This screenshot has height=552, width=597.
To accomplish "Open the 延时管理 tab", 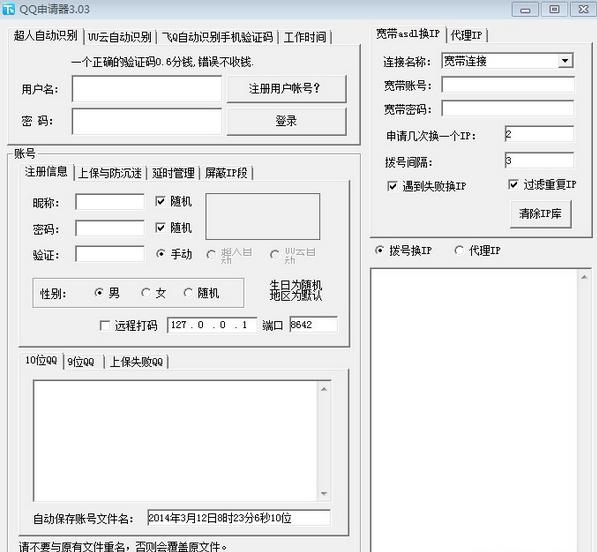I will 173,173.
